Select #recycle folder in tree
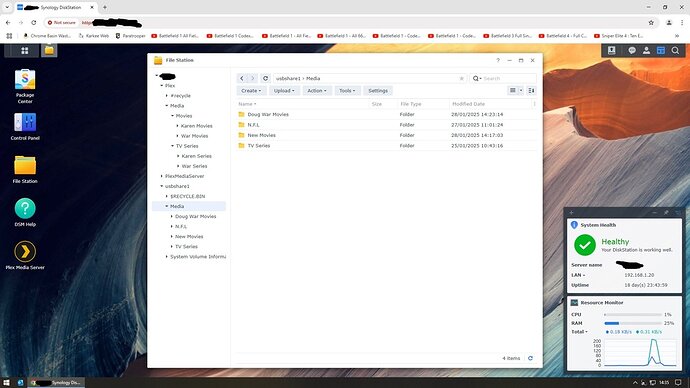This screenshot has height=388, width=690. [x=180, y=96]
